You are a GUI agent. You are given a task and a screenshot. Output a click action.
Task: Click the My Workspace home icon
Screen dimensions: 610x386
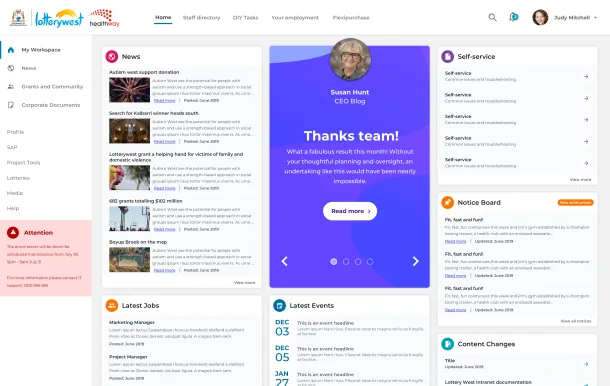11,50
